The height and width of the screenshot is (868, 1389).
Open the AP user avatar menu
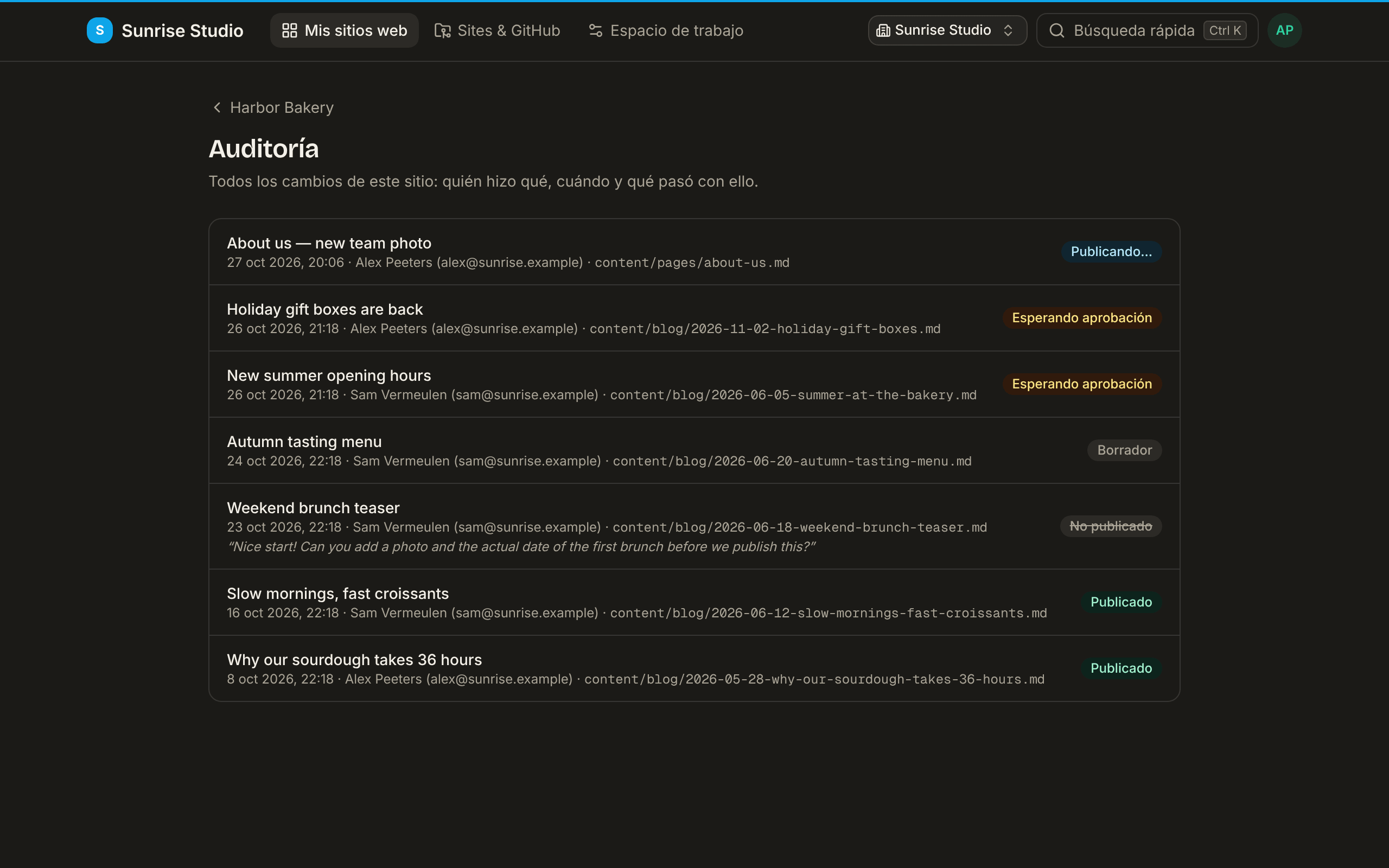click(1284, 30)
